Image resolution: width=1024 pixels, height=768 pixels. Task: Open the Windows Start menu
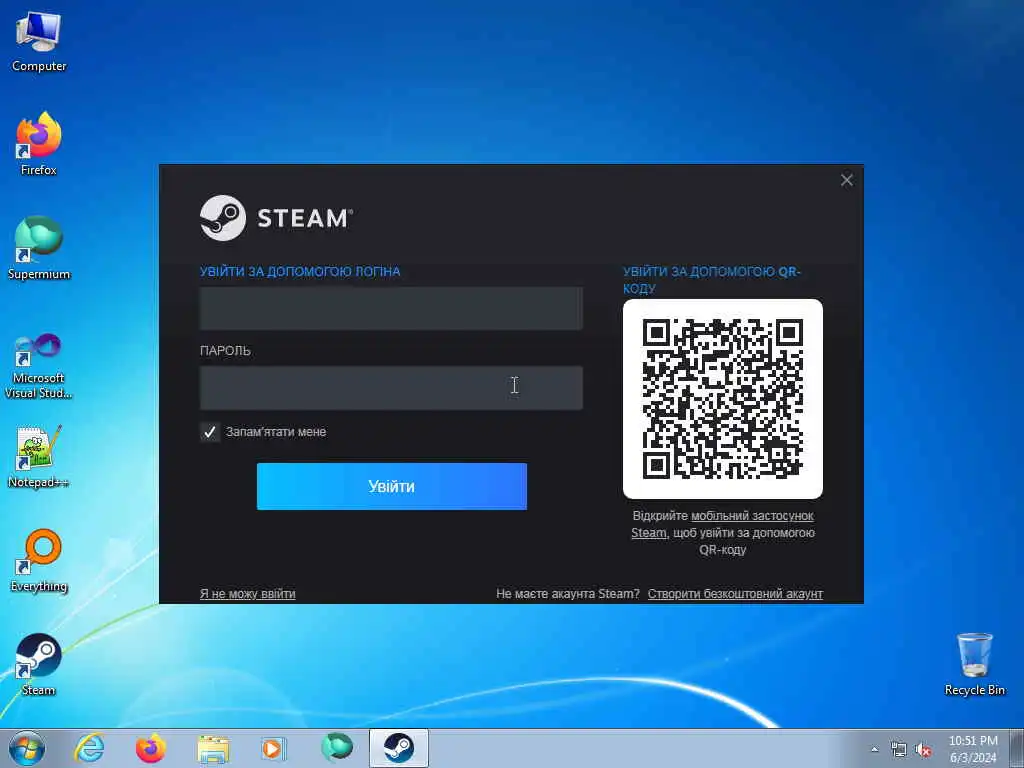click(27, 748)
